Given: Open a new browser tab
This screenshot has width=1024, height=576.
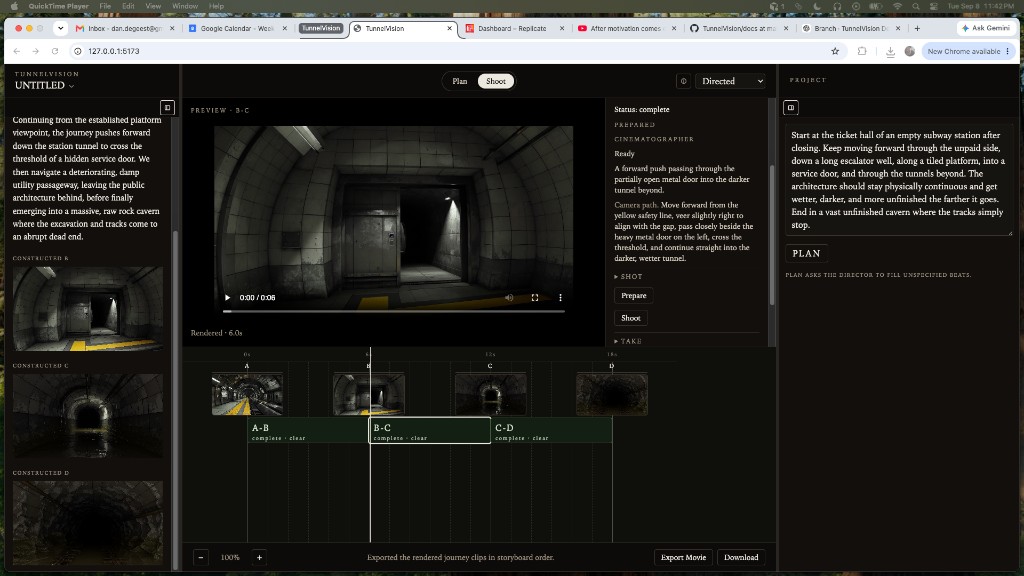Looking at the screenshot, I should (x=918, y=28).
